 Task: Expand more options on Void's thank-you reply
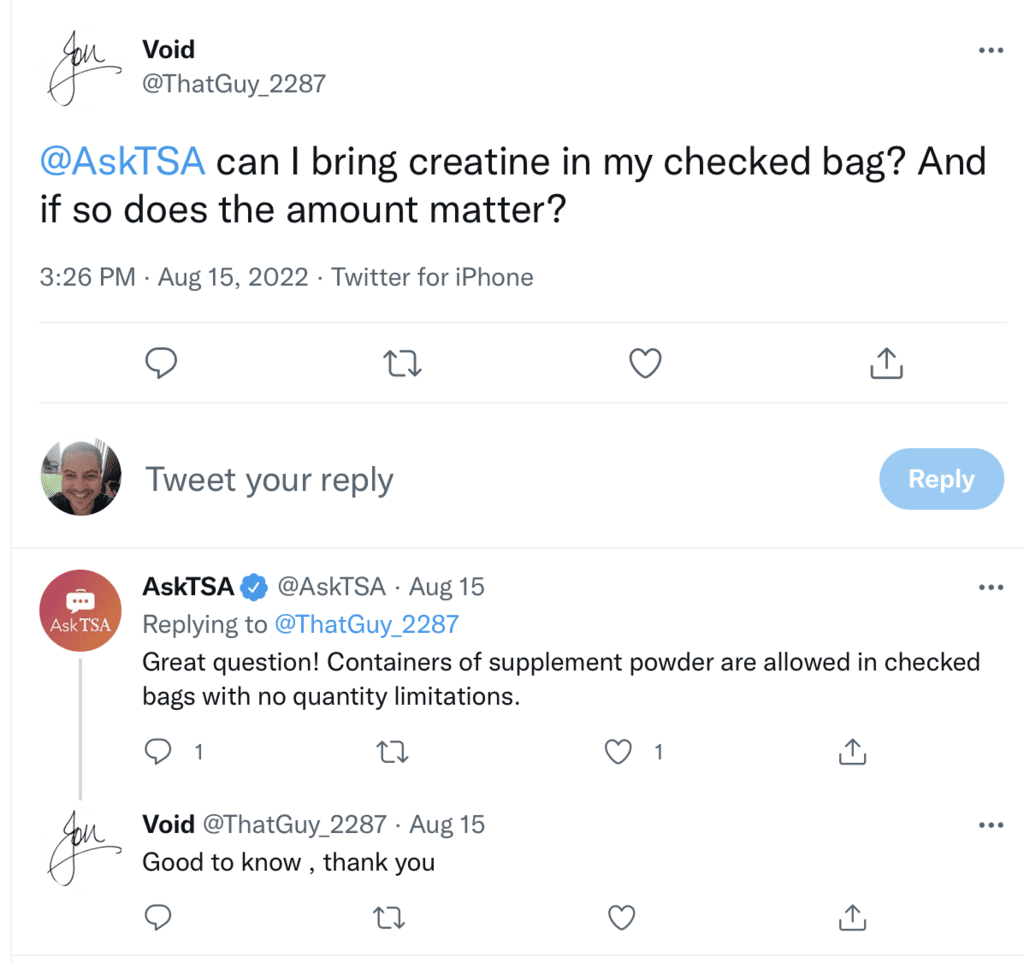click(x=991, y=825)
